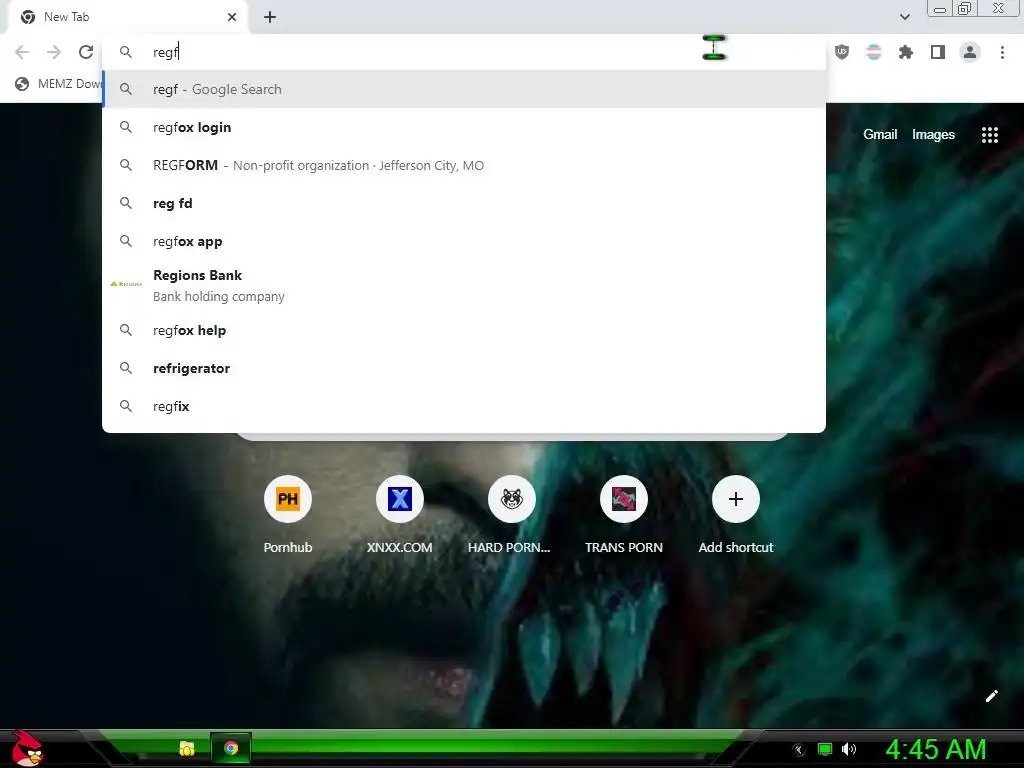Screen dimensions: 1024x768
Task: Choose the 'refrigerator' suggestion
Action: coord(464,368)
